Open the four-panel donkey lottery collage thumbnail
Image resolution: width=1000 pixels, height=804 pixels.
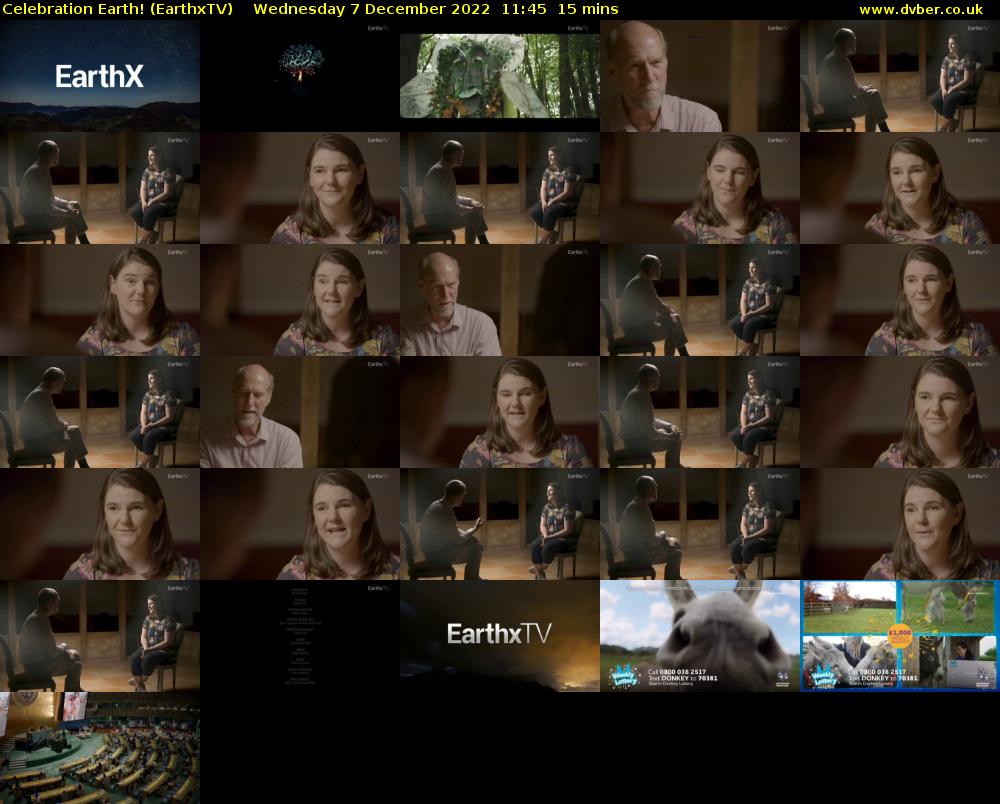[900, 636]
